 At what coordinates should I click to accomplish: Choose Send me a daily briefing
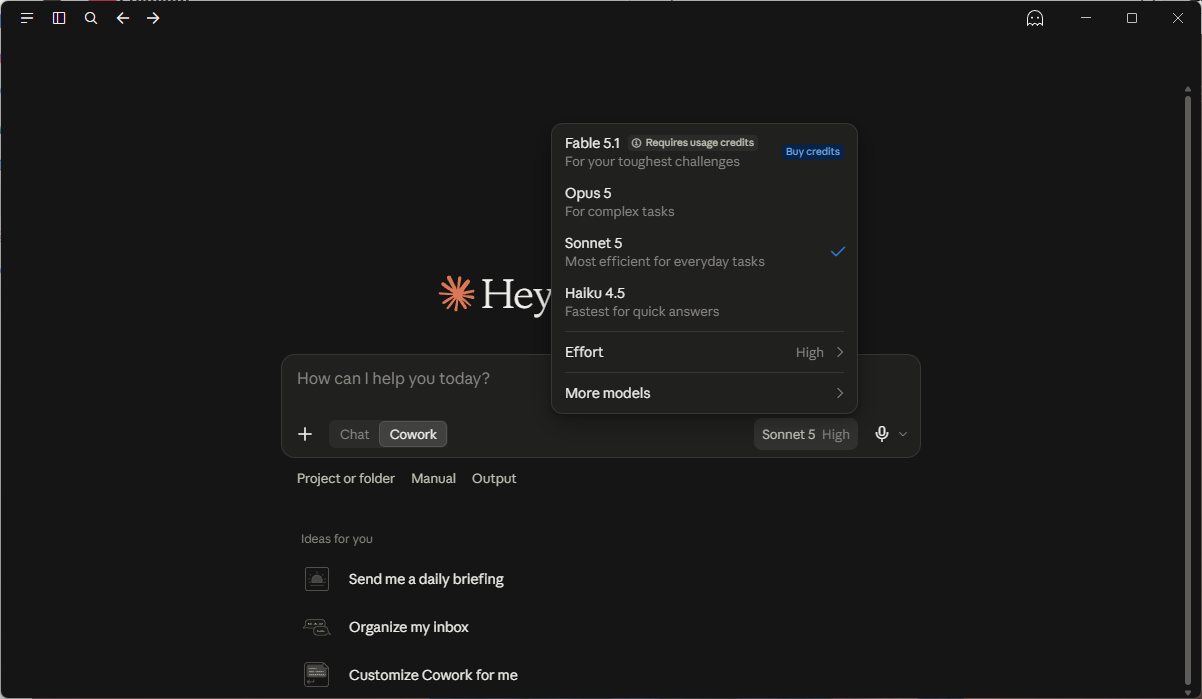tap(426, 579)
